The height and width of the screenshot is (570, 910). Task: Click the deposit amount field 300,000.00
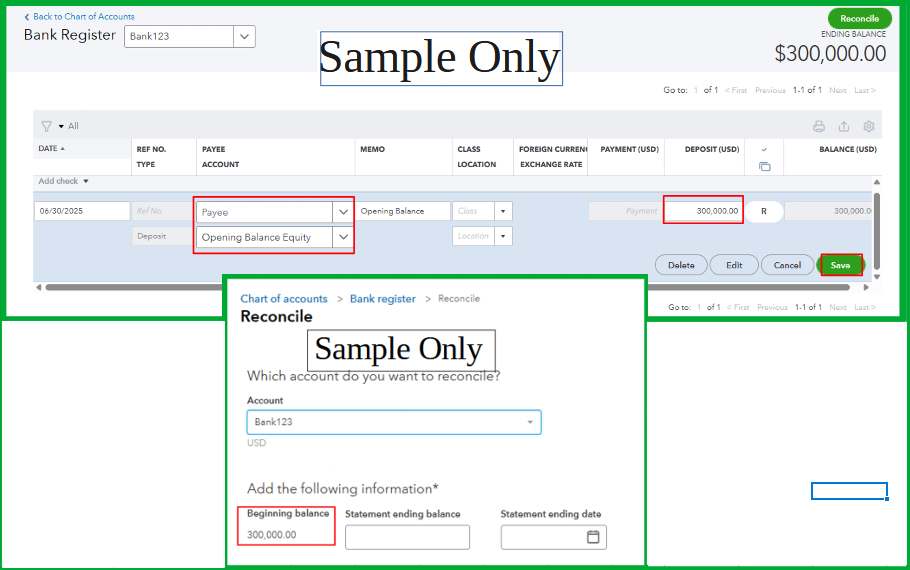click(703, 211)
